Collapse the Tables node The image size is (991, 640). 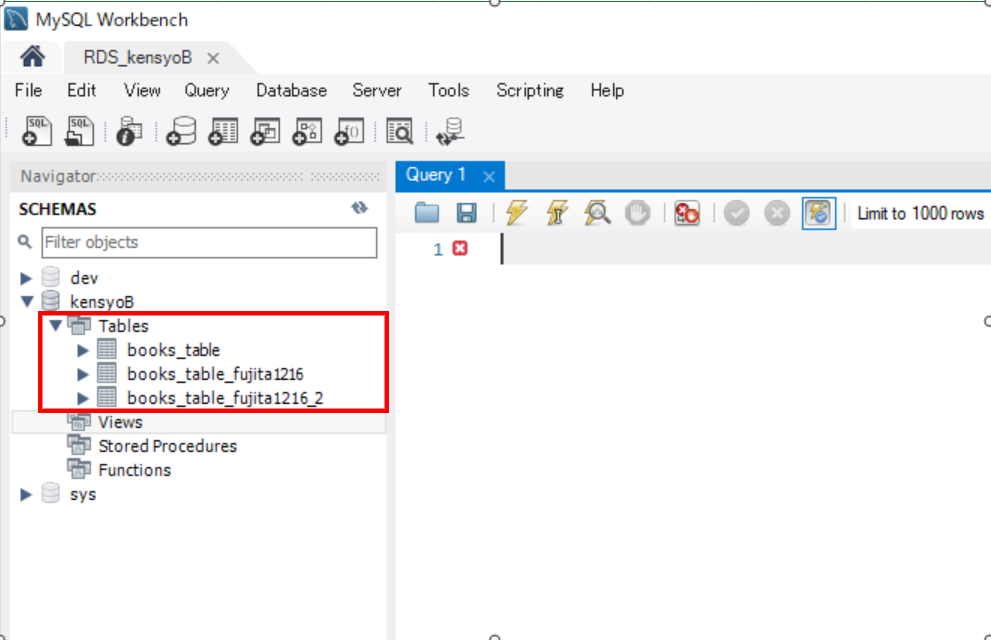click(x=56, y=325)
